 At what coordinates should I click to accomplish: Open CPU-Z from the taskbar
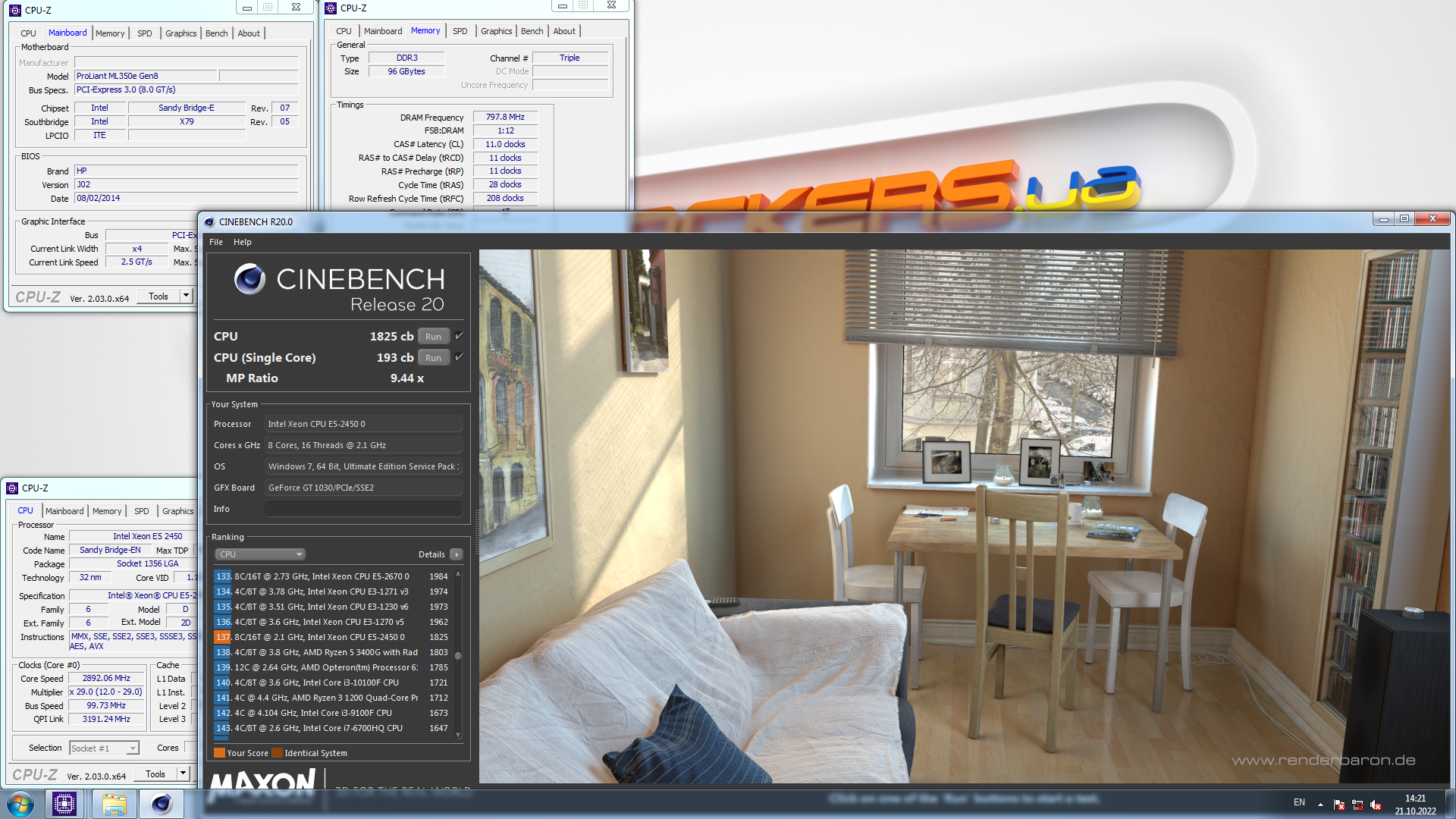[x=64, y=804]
